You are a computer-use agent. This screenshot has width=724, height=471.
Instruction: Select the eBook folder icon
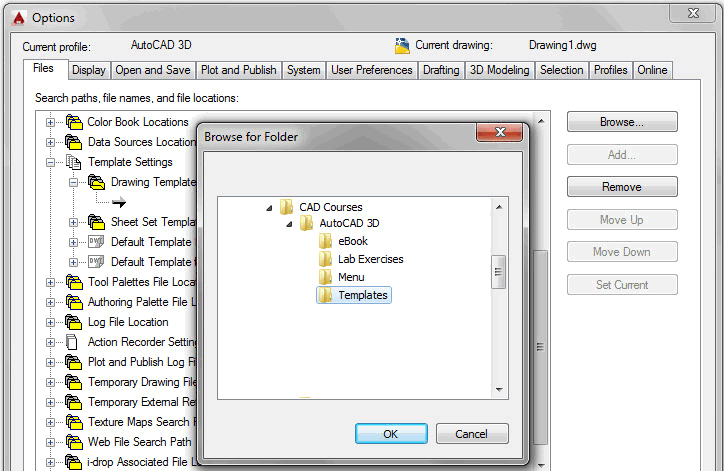pos(325,241)
